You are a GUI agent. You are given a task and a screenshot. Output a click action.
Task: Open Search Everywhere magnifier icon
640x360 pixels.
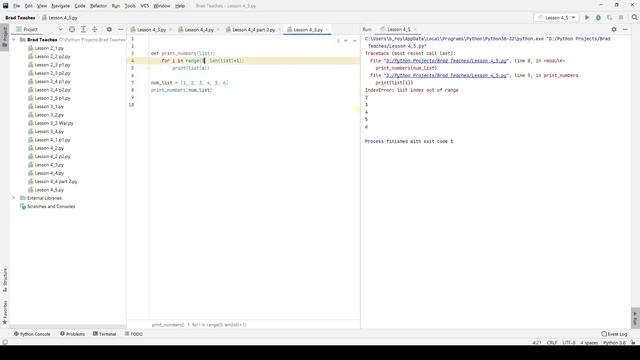(634, 18)
